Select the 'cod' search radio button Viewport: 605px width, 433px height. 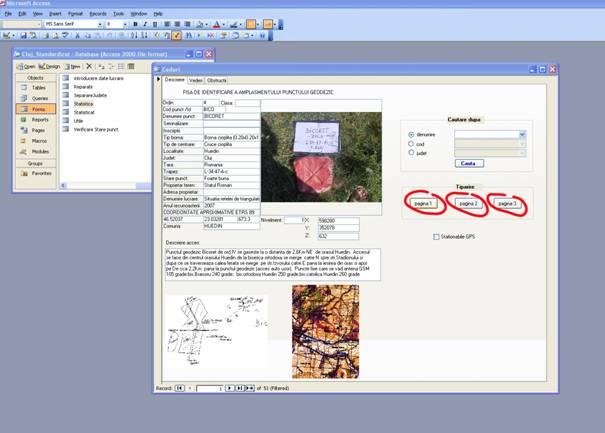point(411,144)
